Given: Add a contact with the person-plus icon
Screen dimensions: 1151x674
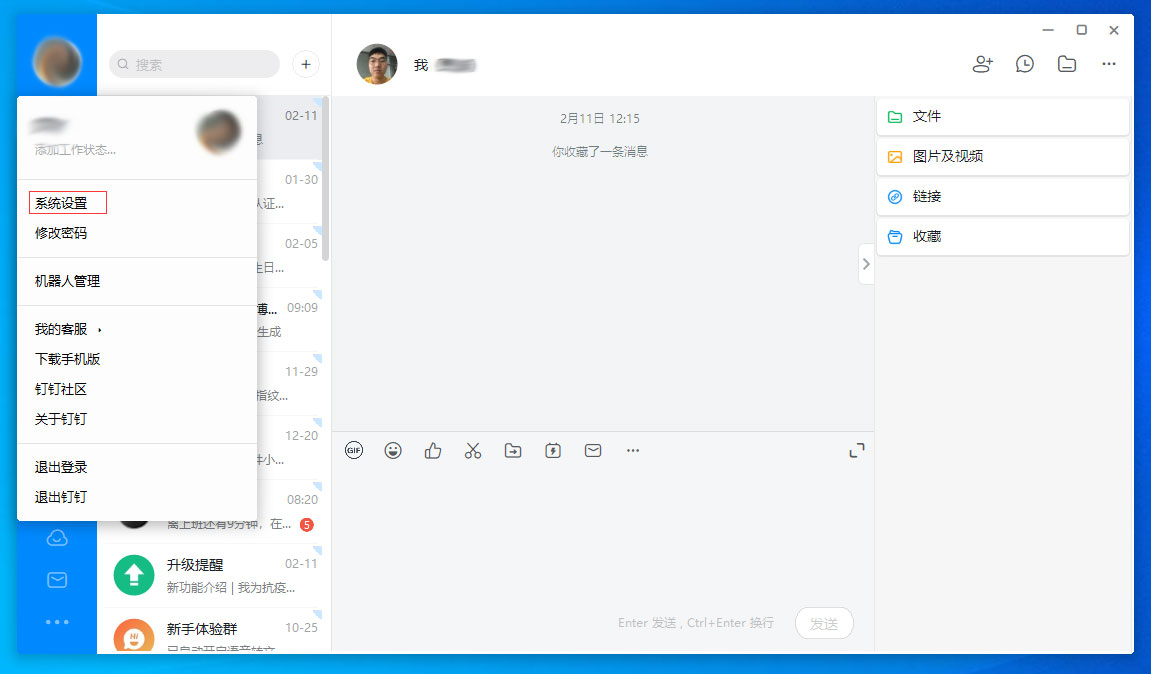Looking at the screenshot, I should pyautogui.click(x=982, y=63).
